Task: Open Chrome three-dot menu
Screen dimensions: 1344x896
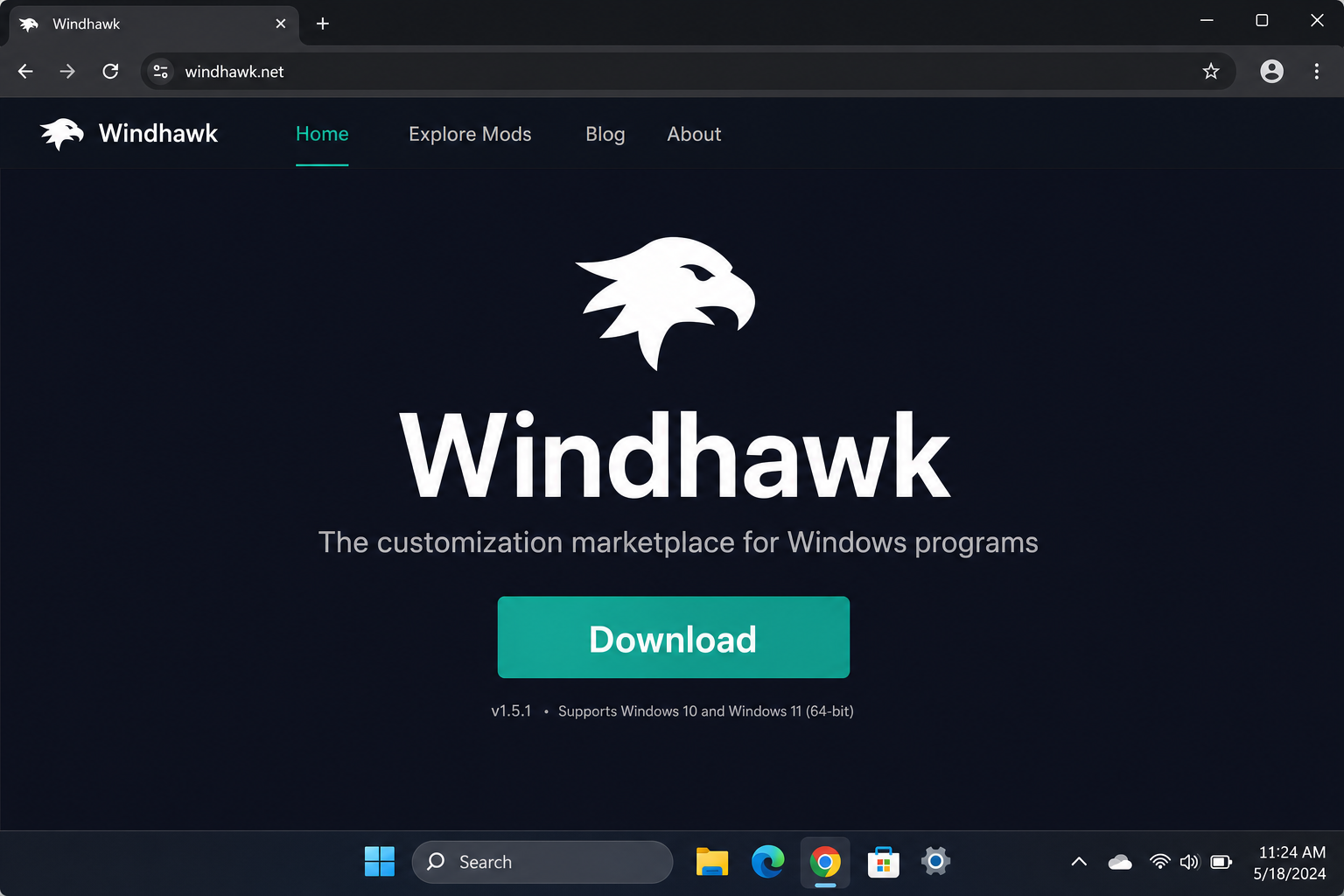Action: point(1316,71)
